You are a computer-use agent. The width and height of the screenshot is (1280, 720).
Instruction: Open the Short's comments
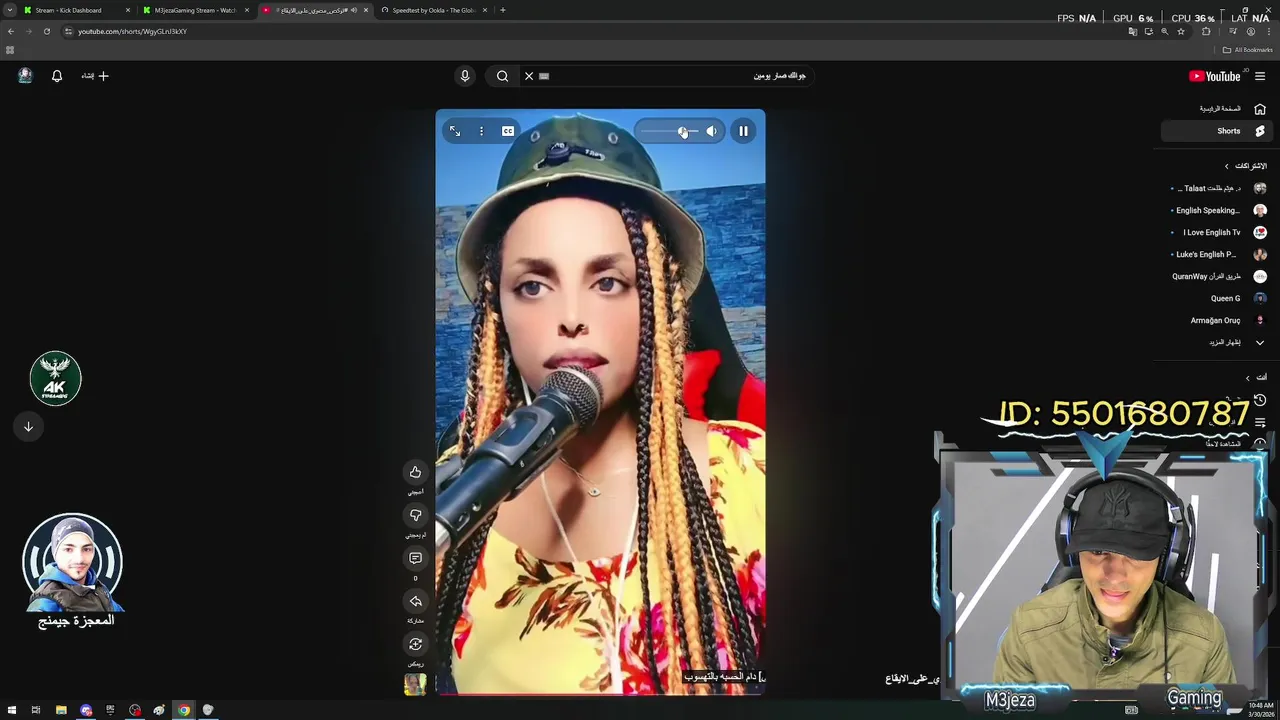pyautogui.click(x=415, y=558)
